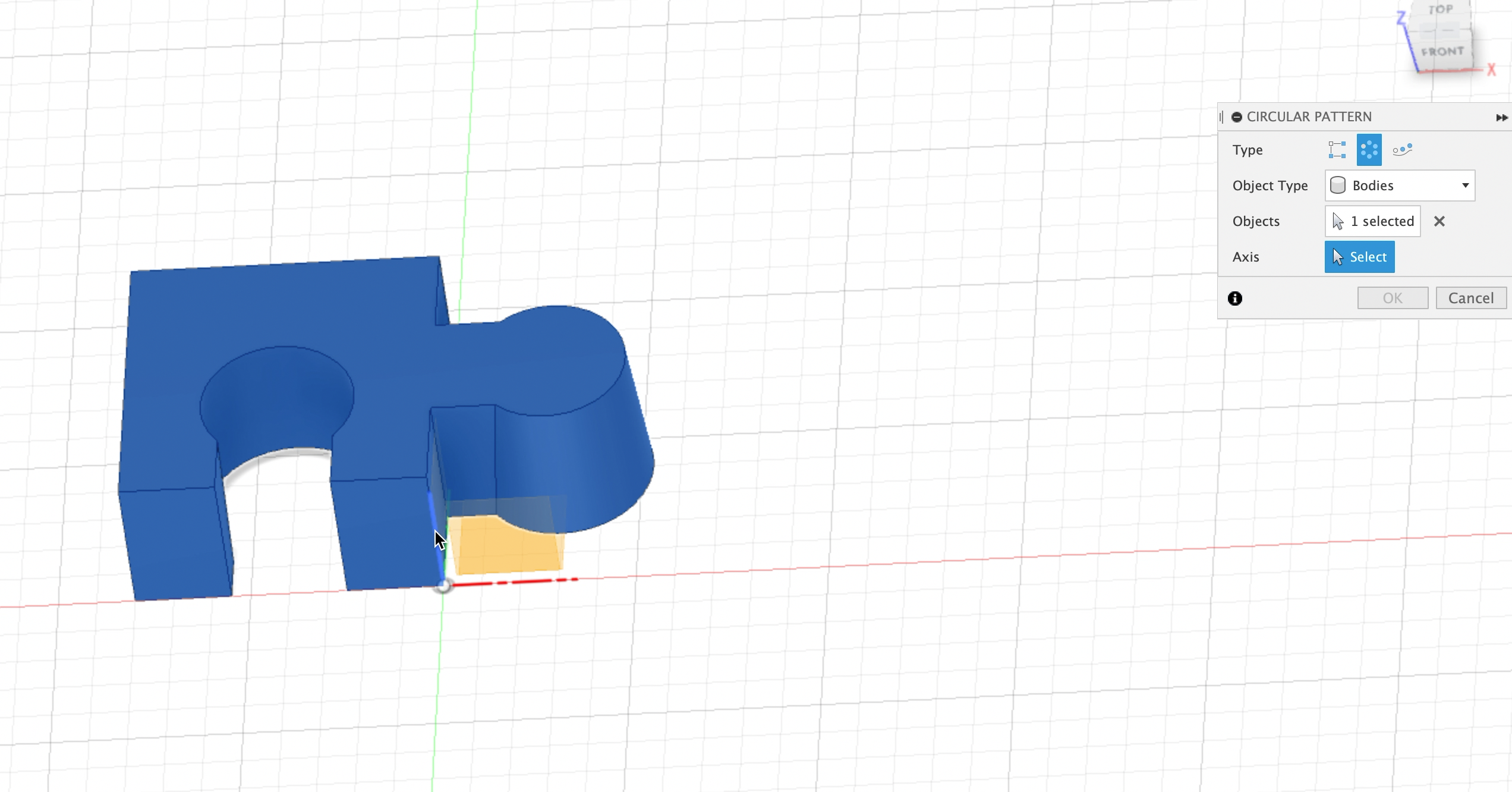Viewport: 1512px width, 792px height.
Task: Select the Circular Pattern type icon
Action: [x=1369, y=150]
